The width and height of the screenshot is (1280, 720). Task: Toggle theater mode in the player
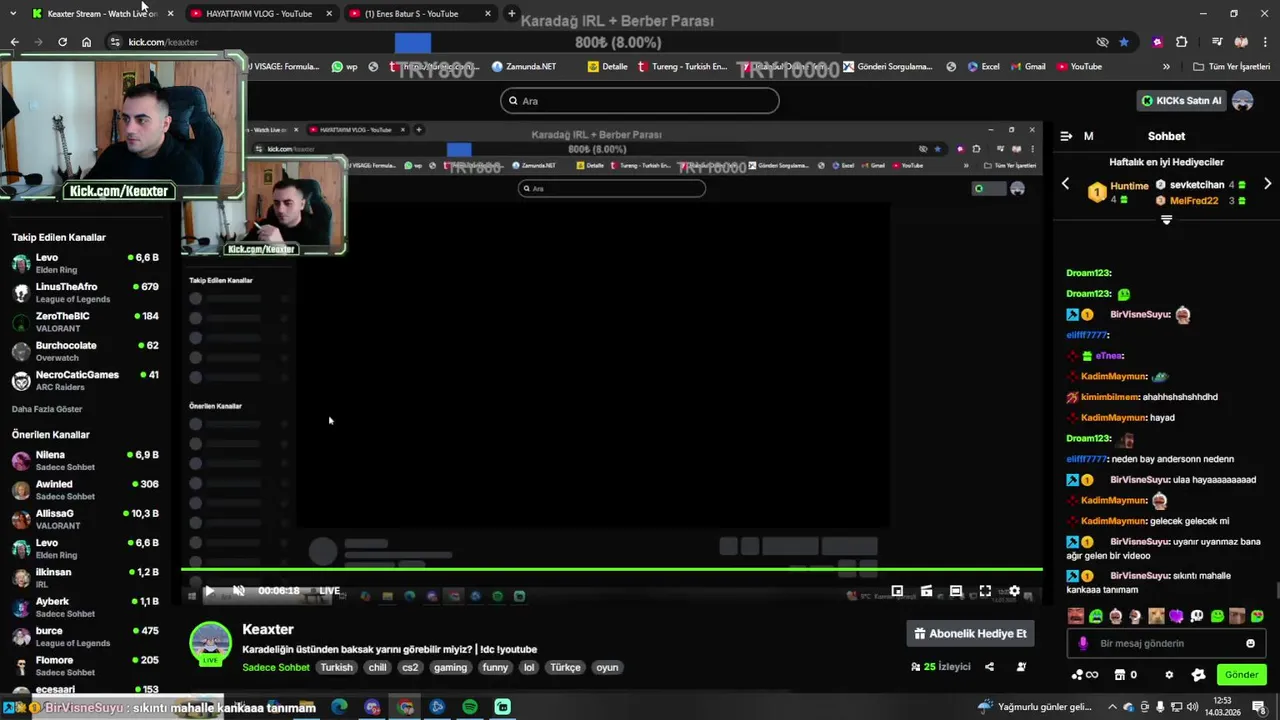(x=956, y=591)
